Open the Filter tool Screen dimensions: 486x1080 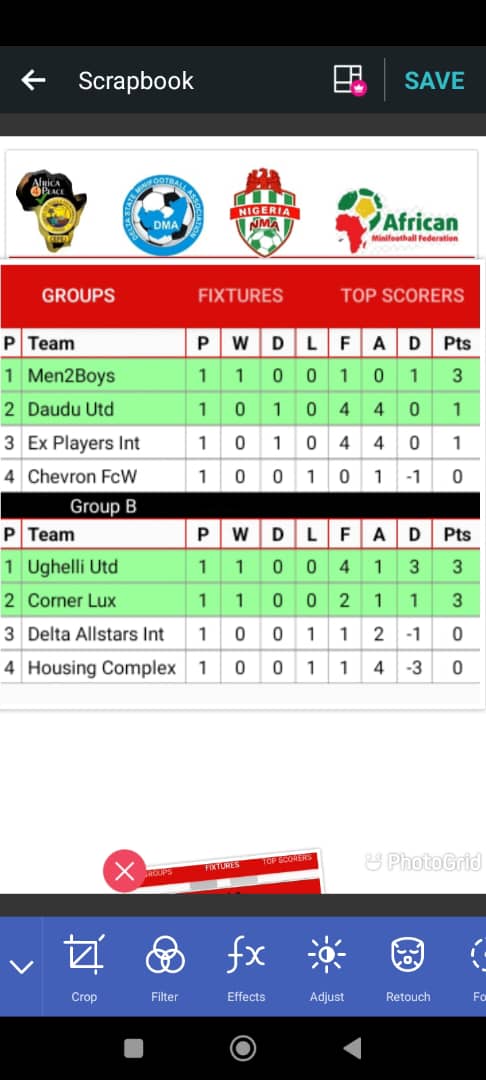[165, 967]
